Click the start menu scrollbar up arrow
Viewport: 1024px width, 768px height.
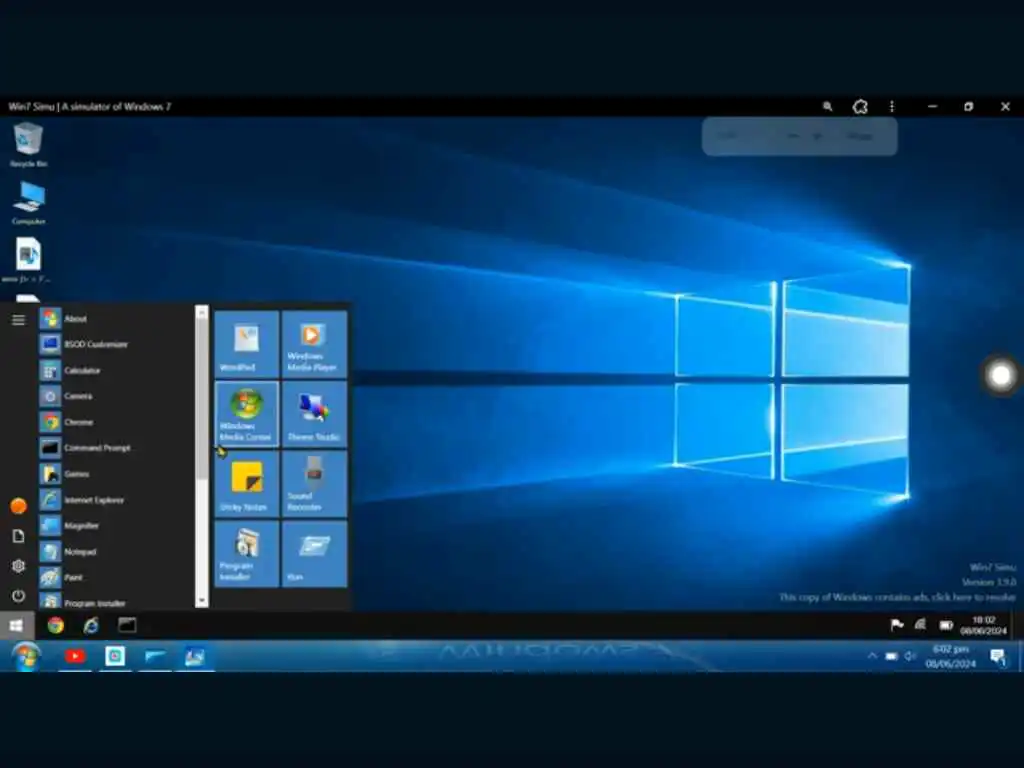(202, 313)
